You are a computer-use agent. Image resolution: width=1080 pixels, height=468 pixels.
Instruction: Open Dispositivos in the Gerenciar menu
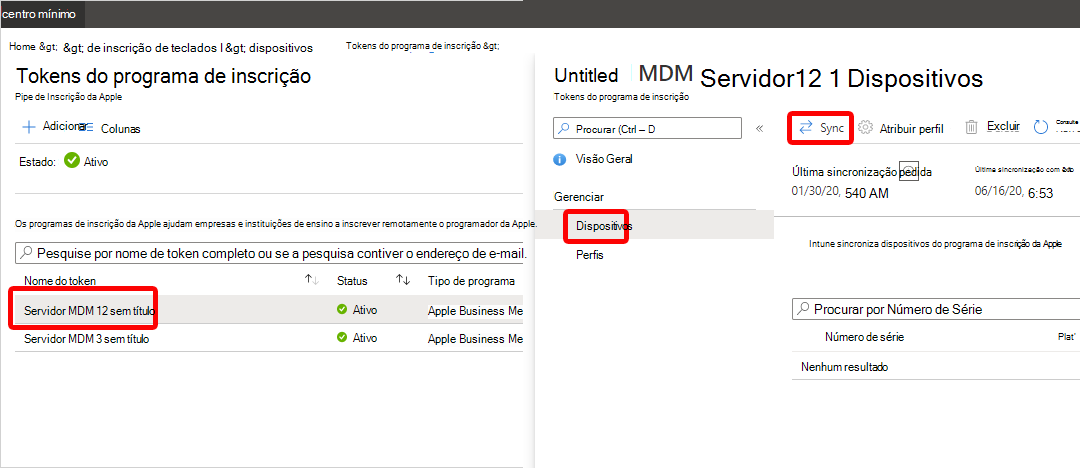coord(604,226)
